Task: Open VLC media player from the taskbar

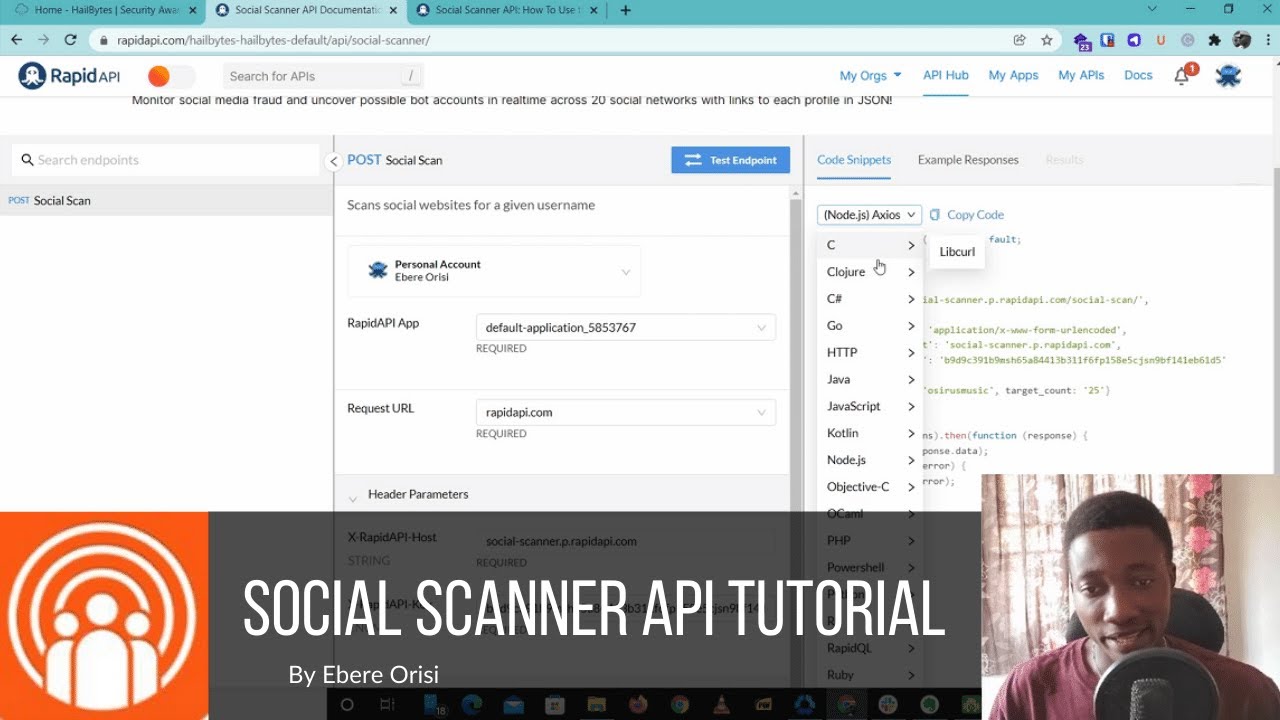Action: pos(721,705)
